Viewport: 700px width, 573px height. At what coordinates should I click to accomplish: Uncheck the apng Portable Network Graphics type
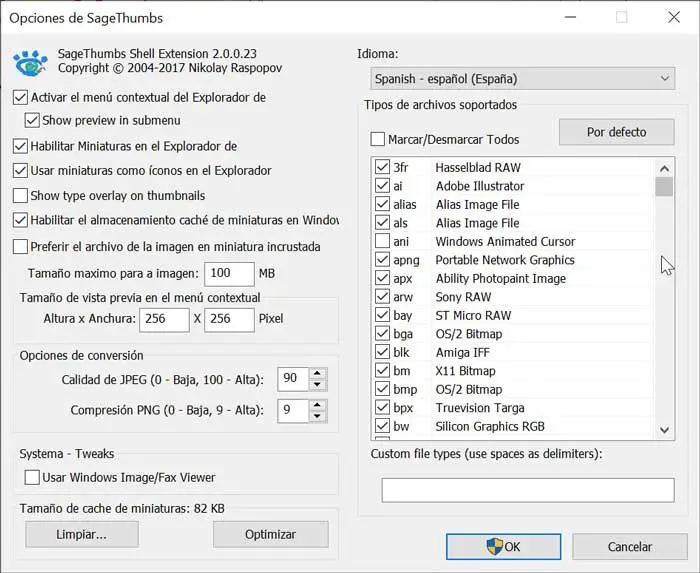(x=382, y=260)
